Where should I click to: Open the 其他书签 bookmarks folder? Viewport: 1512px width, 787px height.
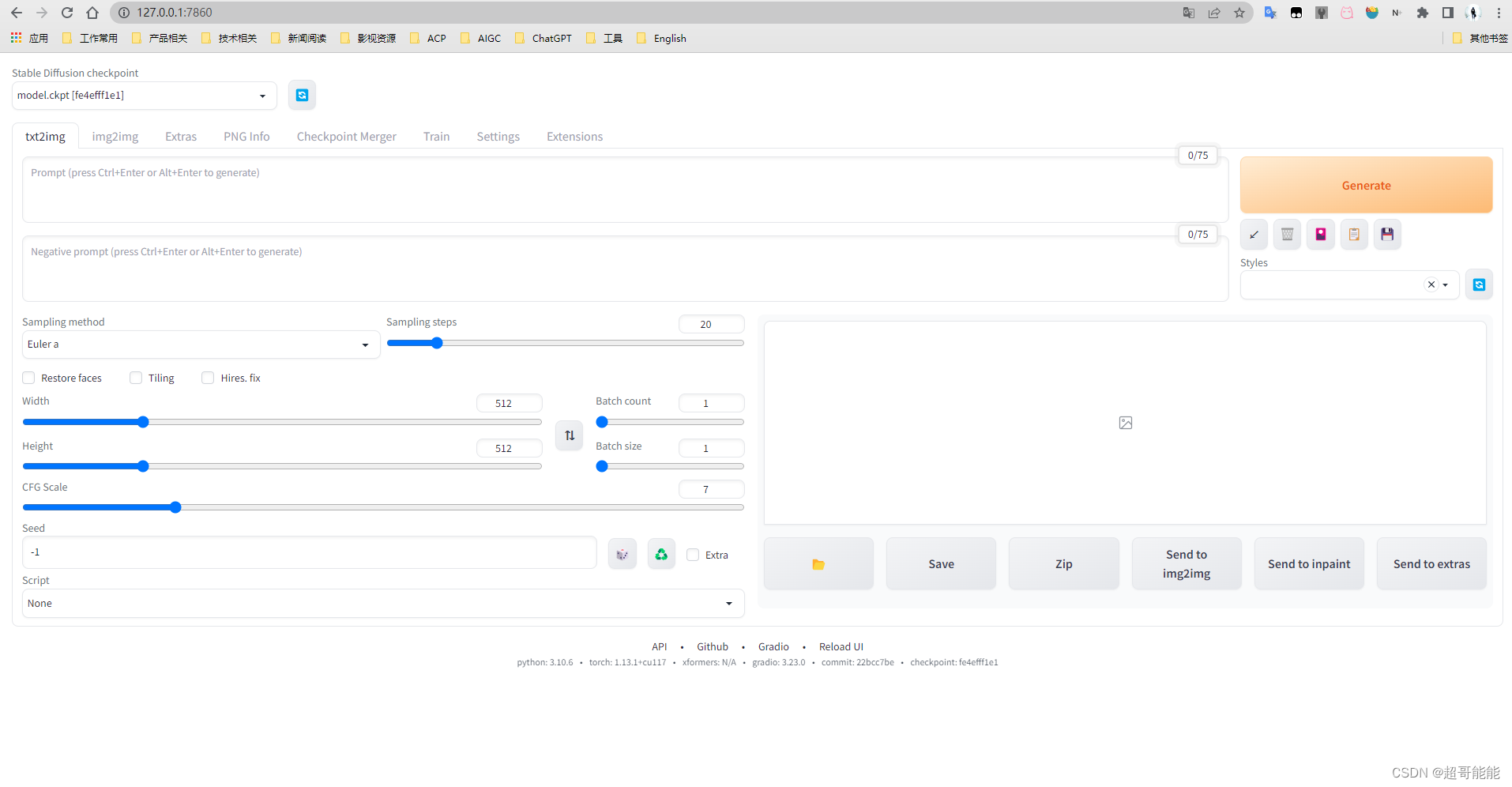1480,38
